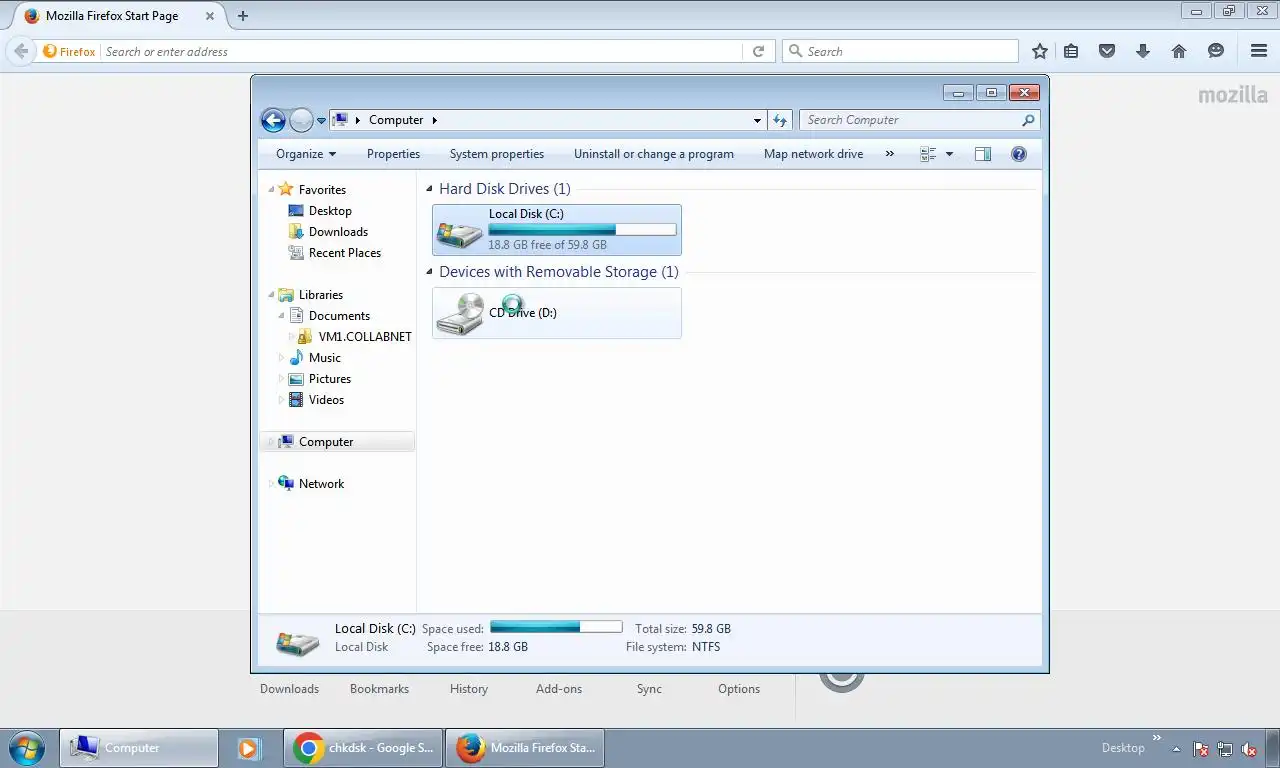Click Local Disk (C:) usage bar

tap(582, 229)
